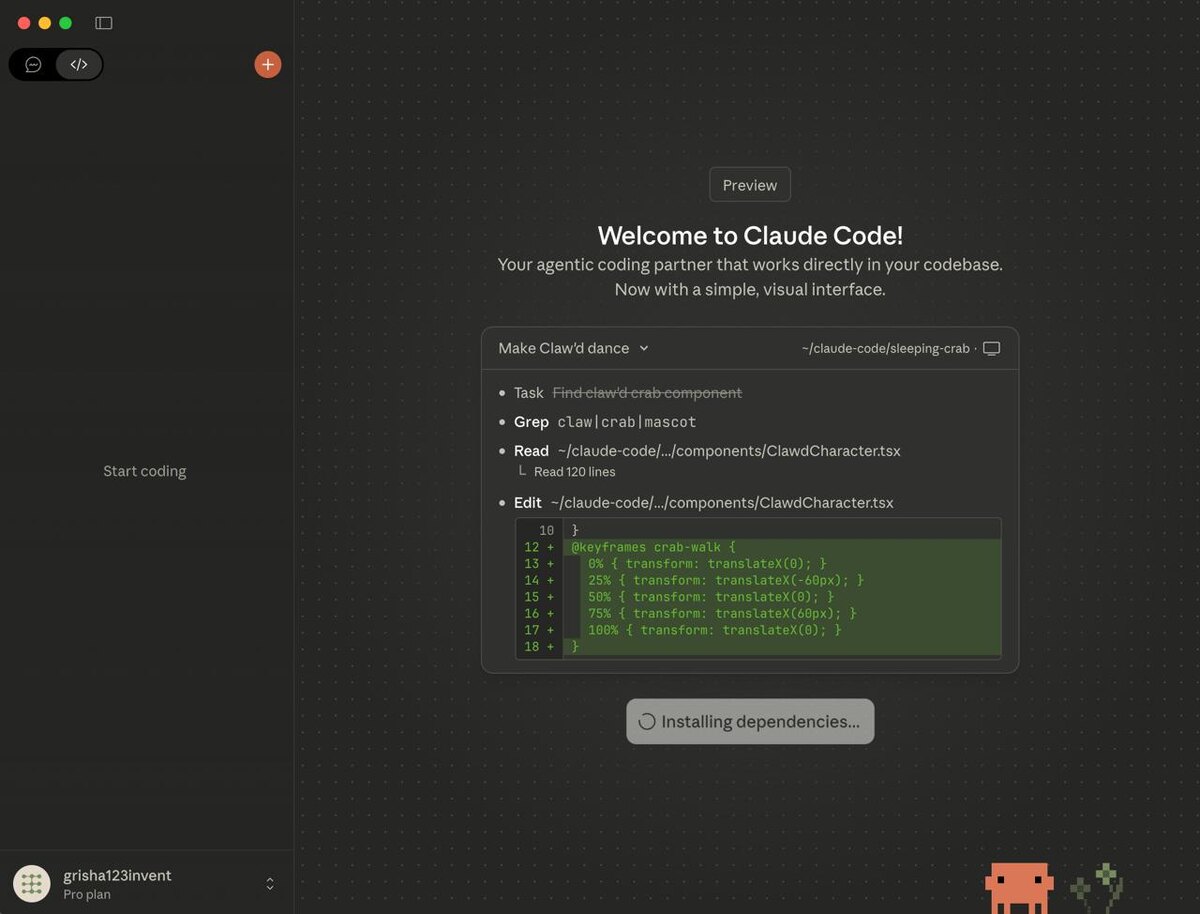Click the orange pixel crab mascot
Image resolution: width=1200 pixels, height=914 pixels.
pos(1019,888)
